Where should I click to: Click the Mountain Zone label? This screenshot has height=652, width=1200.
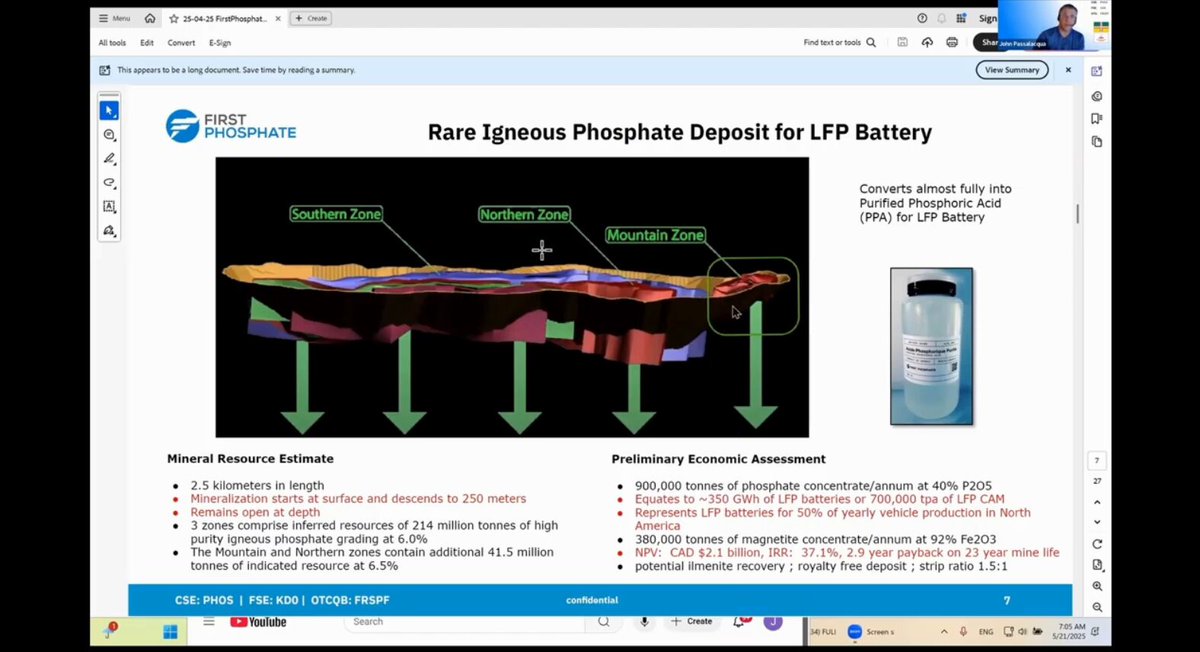pyautogui.click(x=656, y=235)
